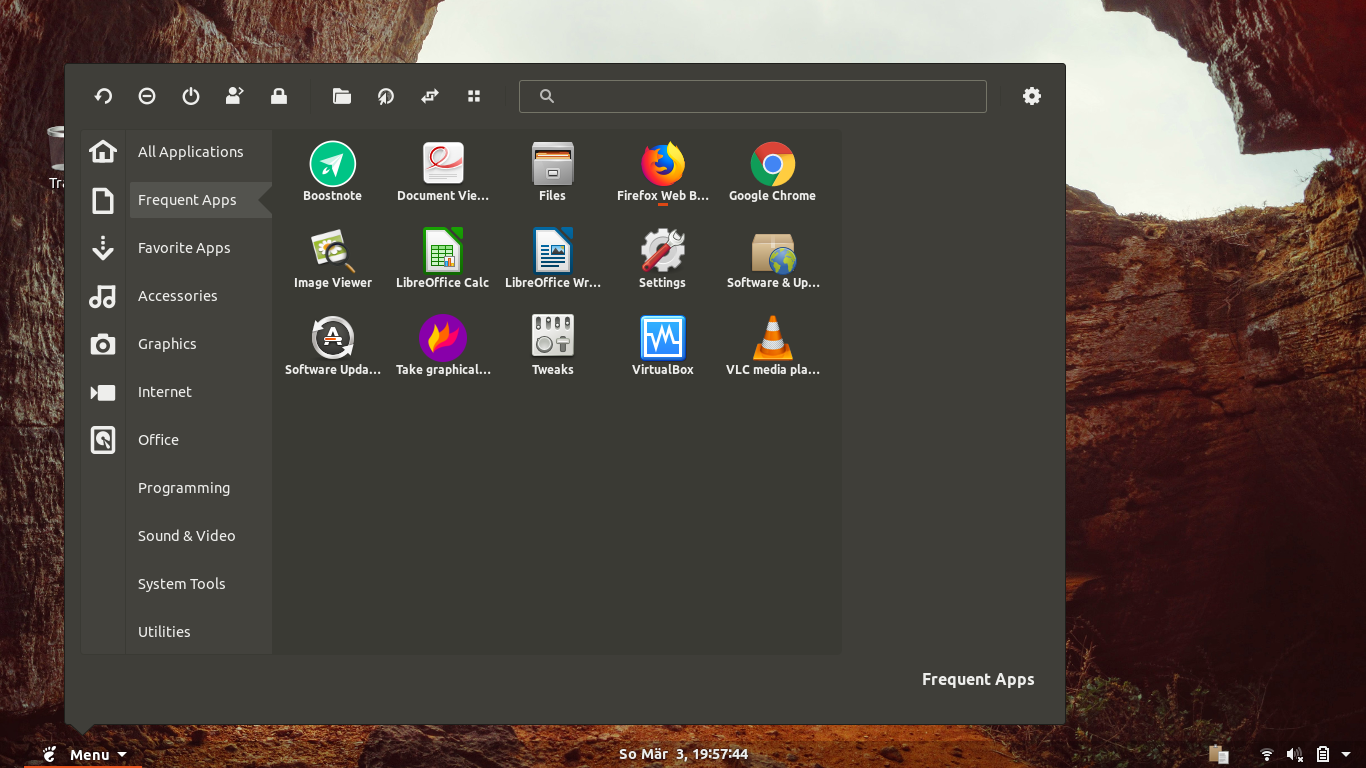The width and height of the screenshot is (1366, 768).
Task: Click the Menu button in bottom panel
Action: (84, 754)
